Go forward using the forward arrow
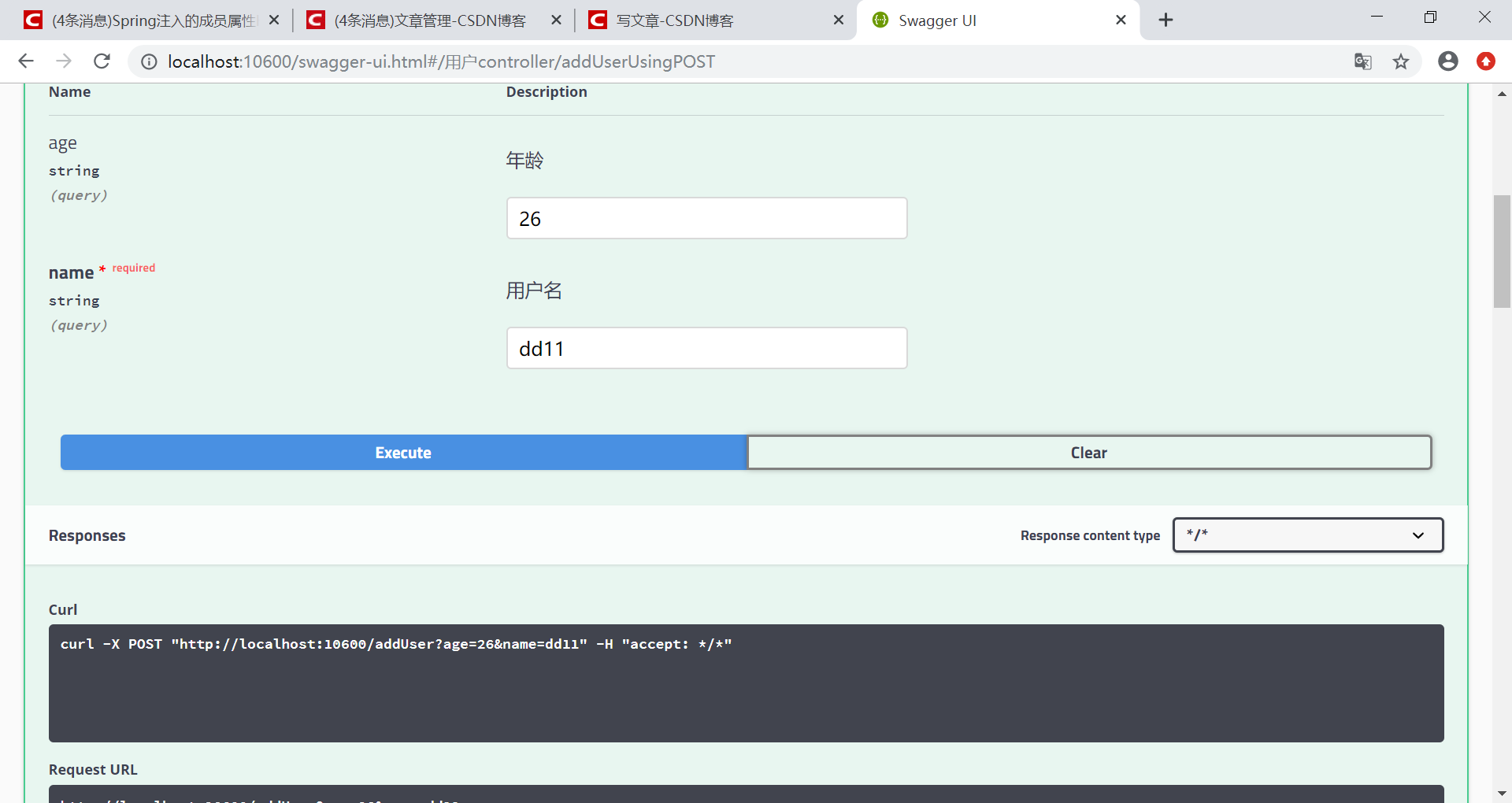Viewport: 1512px width, 803px height. tap(64, 61)
